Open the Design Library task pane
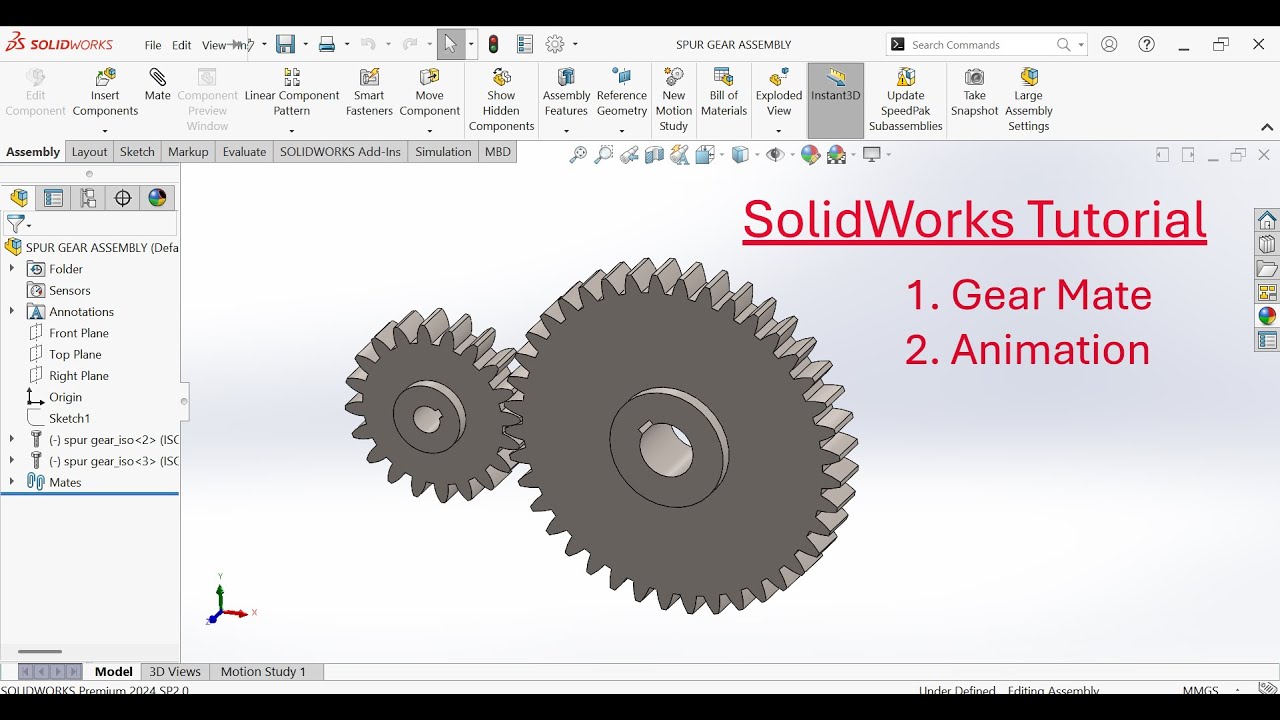The image size is (1280, 720). [x=1267, y=244]
